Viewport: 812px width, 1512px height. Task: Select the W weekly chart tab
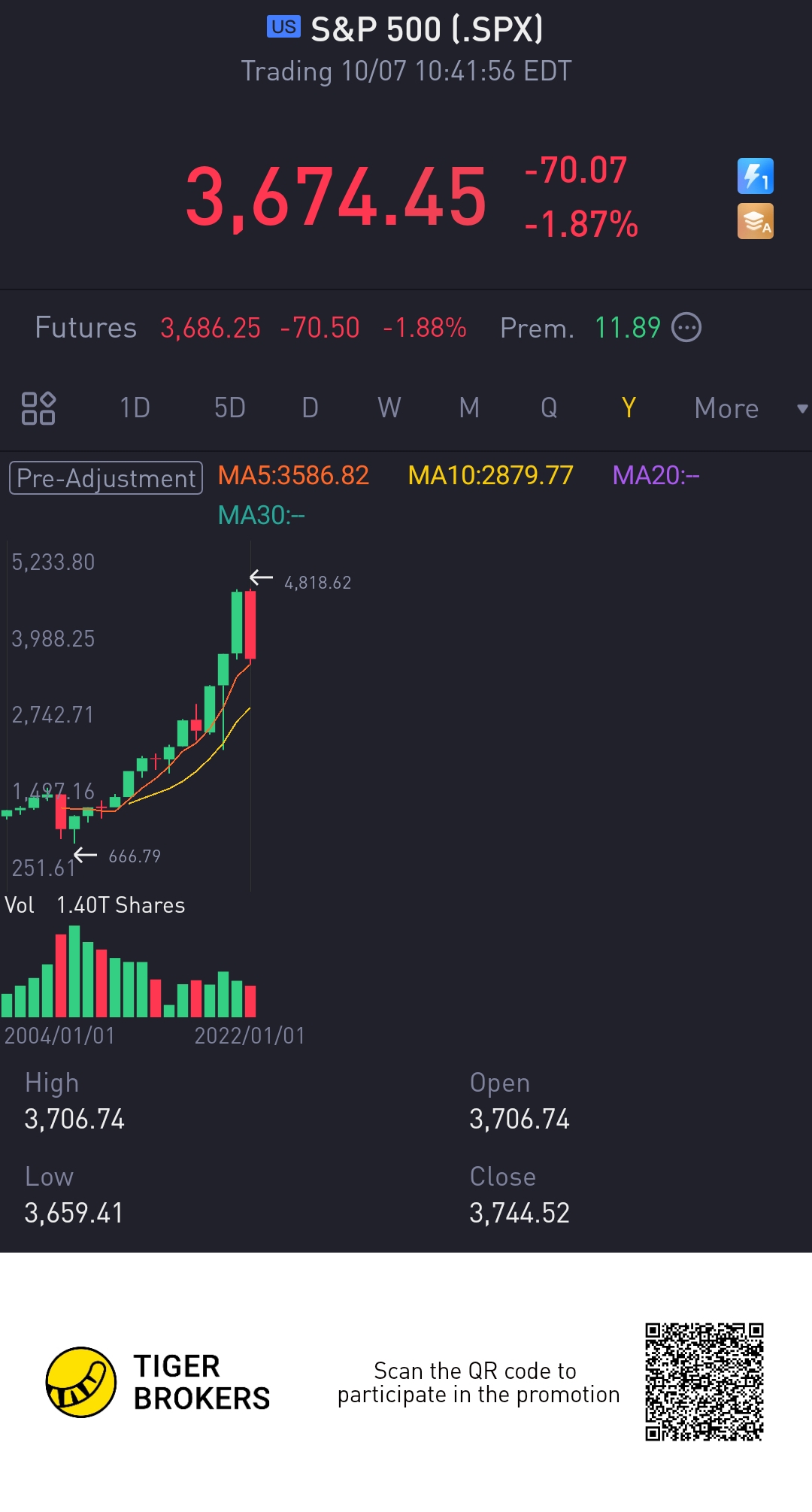click(389, 408)
